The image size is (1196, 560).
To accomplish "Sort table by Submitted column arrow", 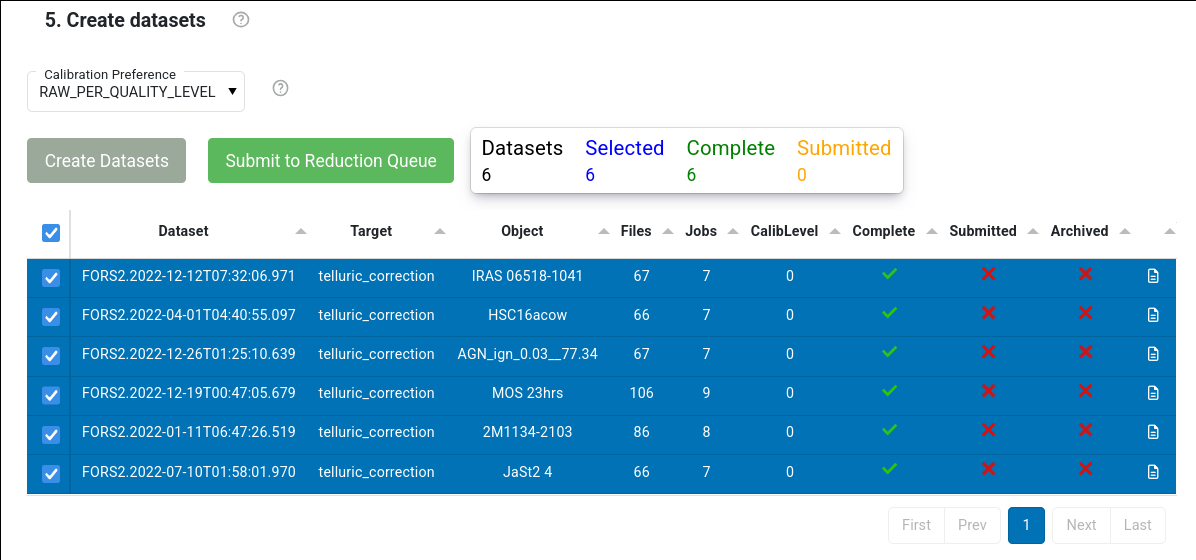I will [1034, 232].
